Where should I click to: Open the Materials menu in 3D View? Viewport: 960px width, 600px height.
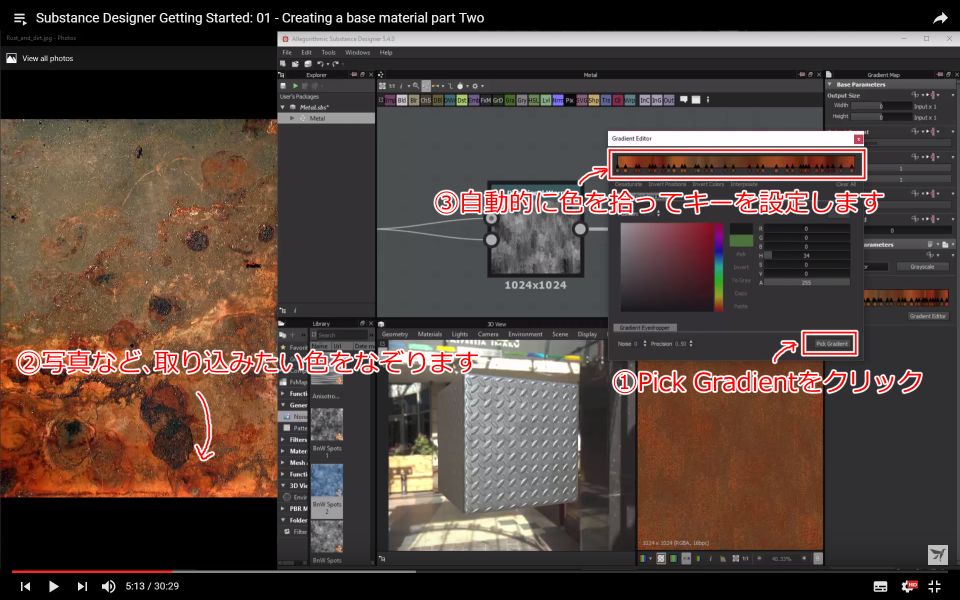pos(430,334)
